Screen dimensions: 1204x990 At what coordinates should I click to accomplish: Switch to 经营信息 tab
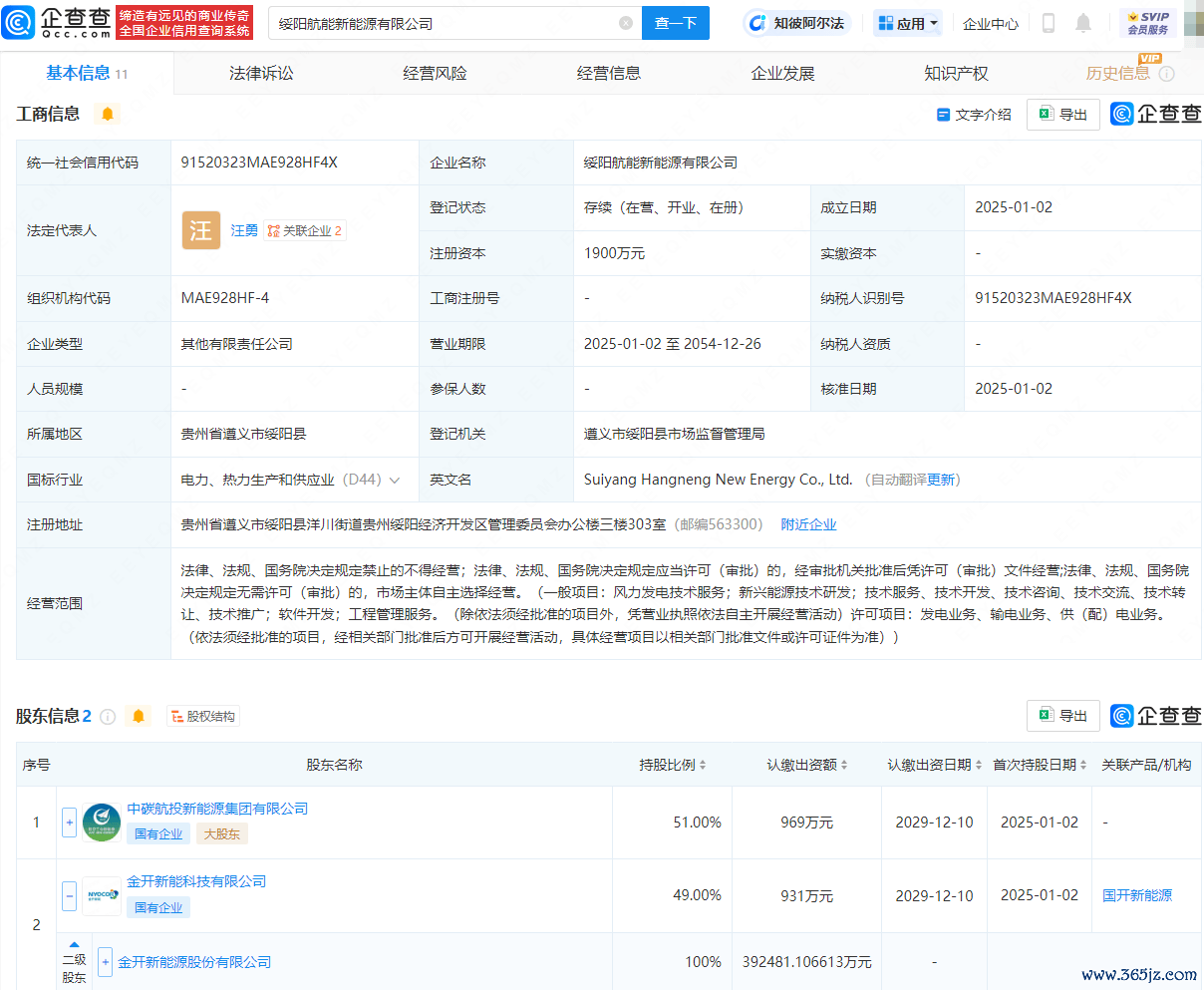[609, 73]
